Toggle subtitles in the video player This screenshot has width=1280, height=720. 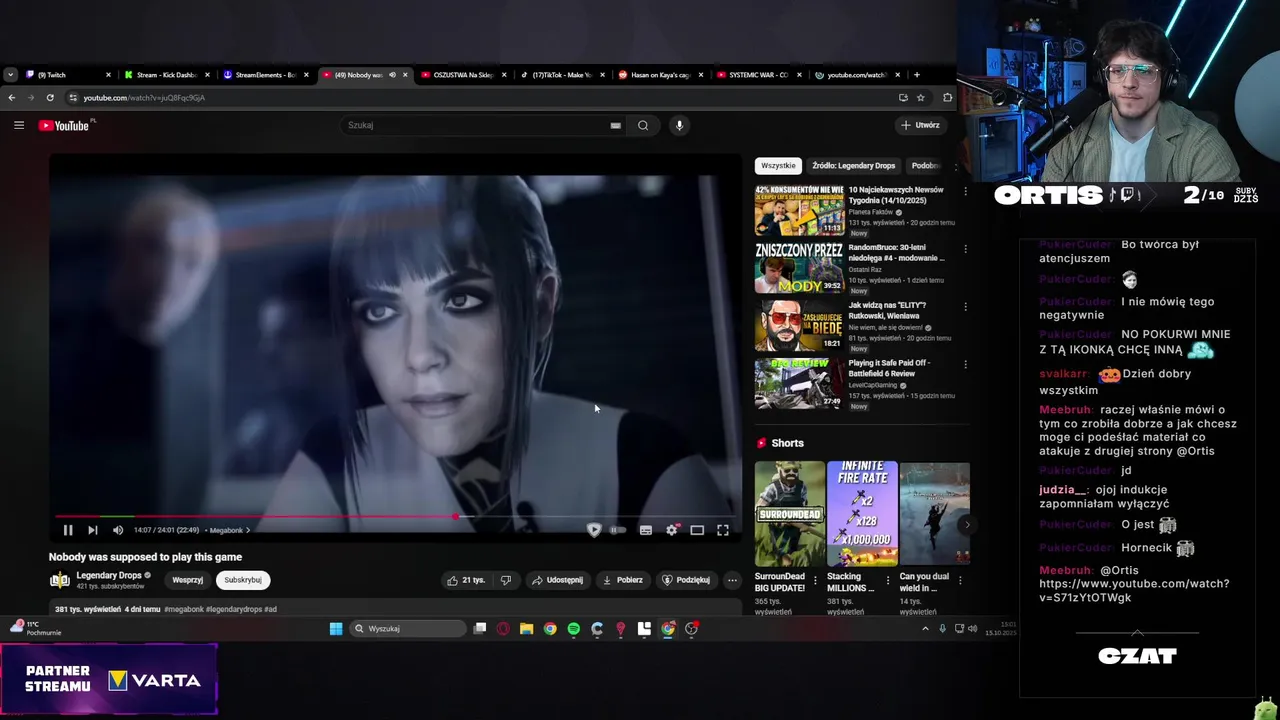646,530
